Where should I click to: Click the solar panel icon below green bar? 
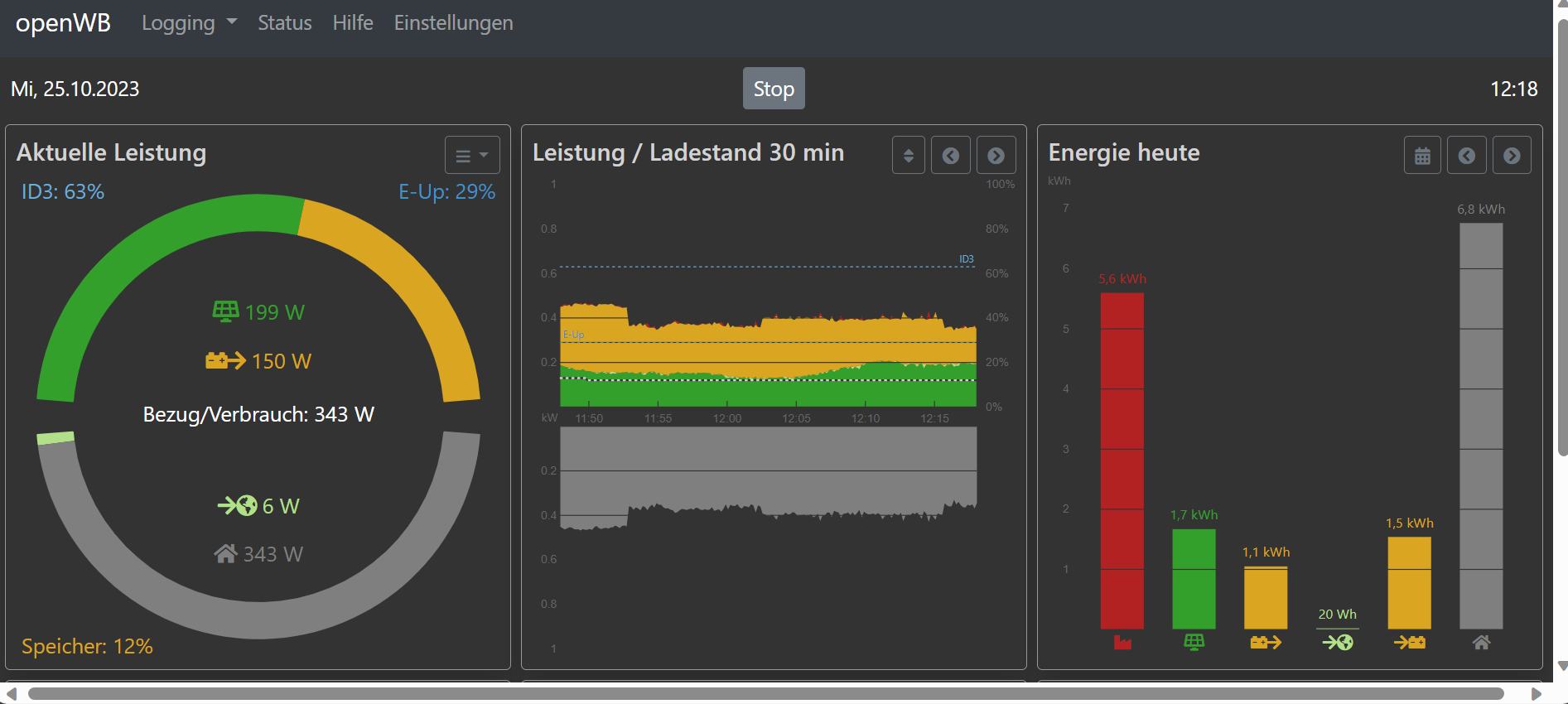1194,642
